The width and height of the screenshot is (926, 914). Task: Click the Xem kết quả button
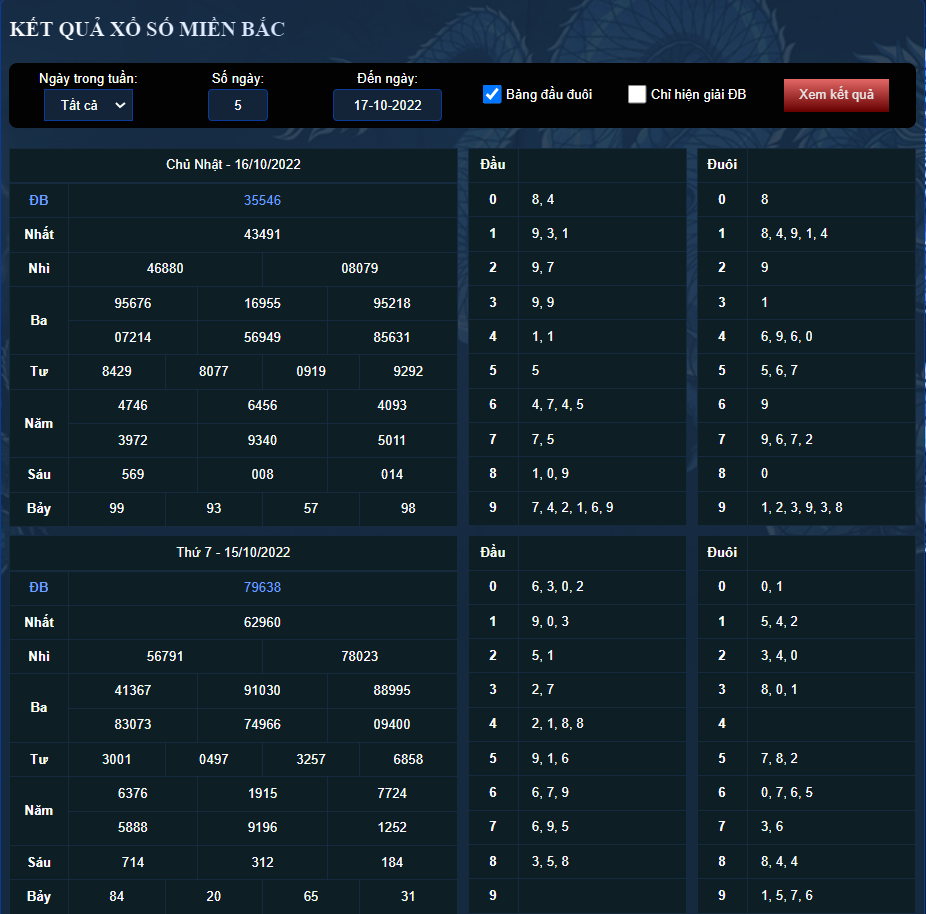tap(836, 94)
